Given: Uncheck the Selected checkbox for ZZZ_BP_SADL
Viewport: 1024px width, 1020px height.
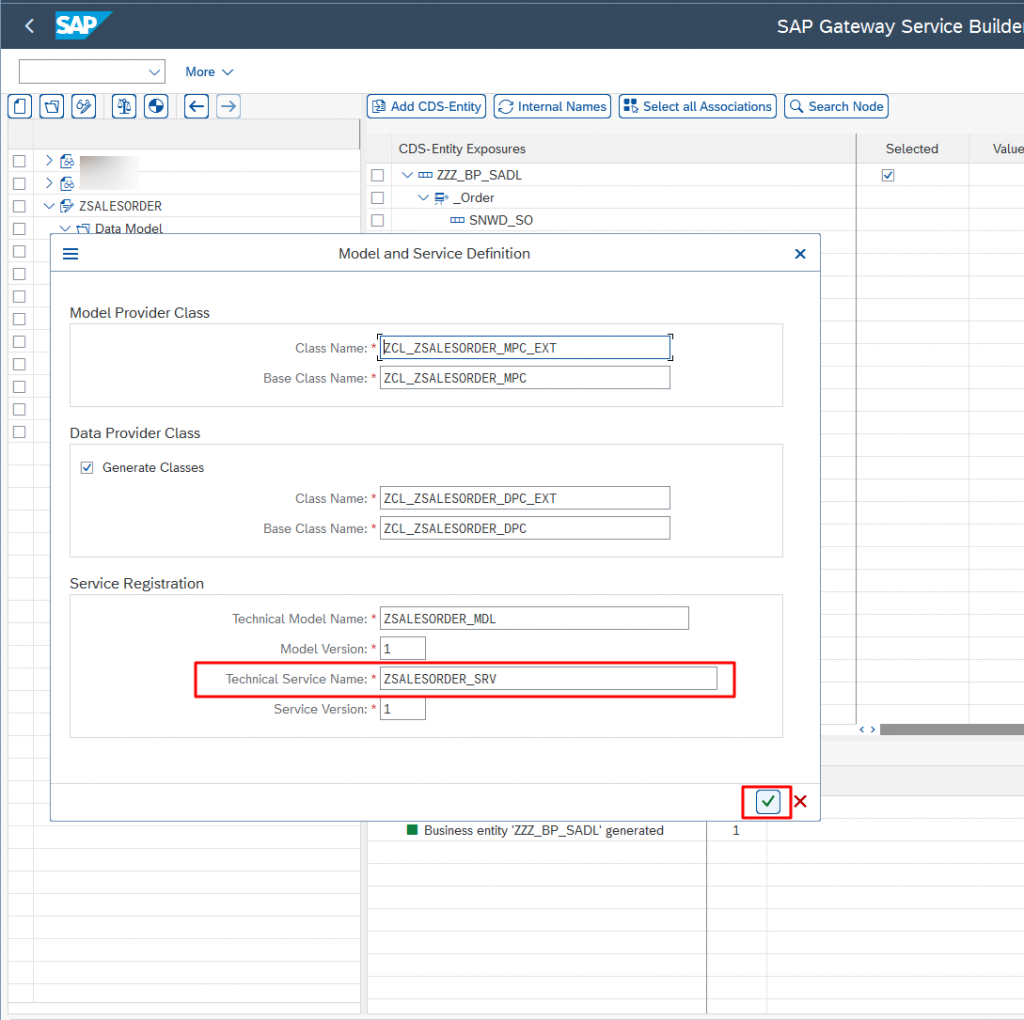Looking at the screenshot, I should [888, 175].
